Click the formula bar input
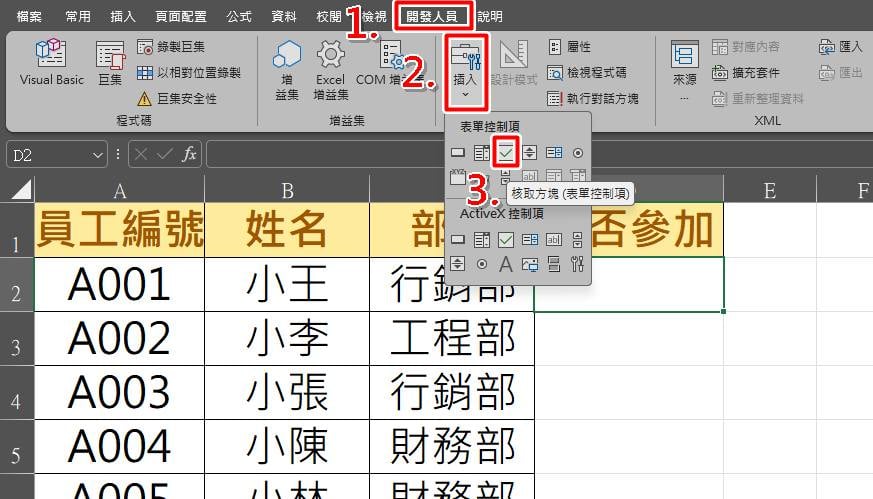 [x=539, y=154]
